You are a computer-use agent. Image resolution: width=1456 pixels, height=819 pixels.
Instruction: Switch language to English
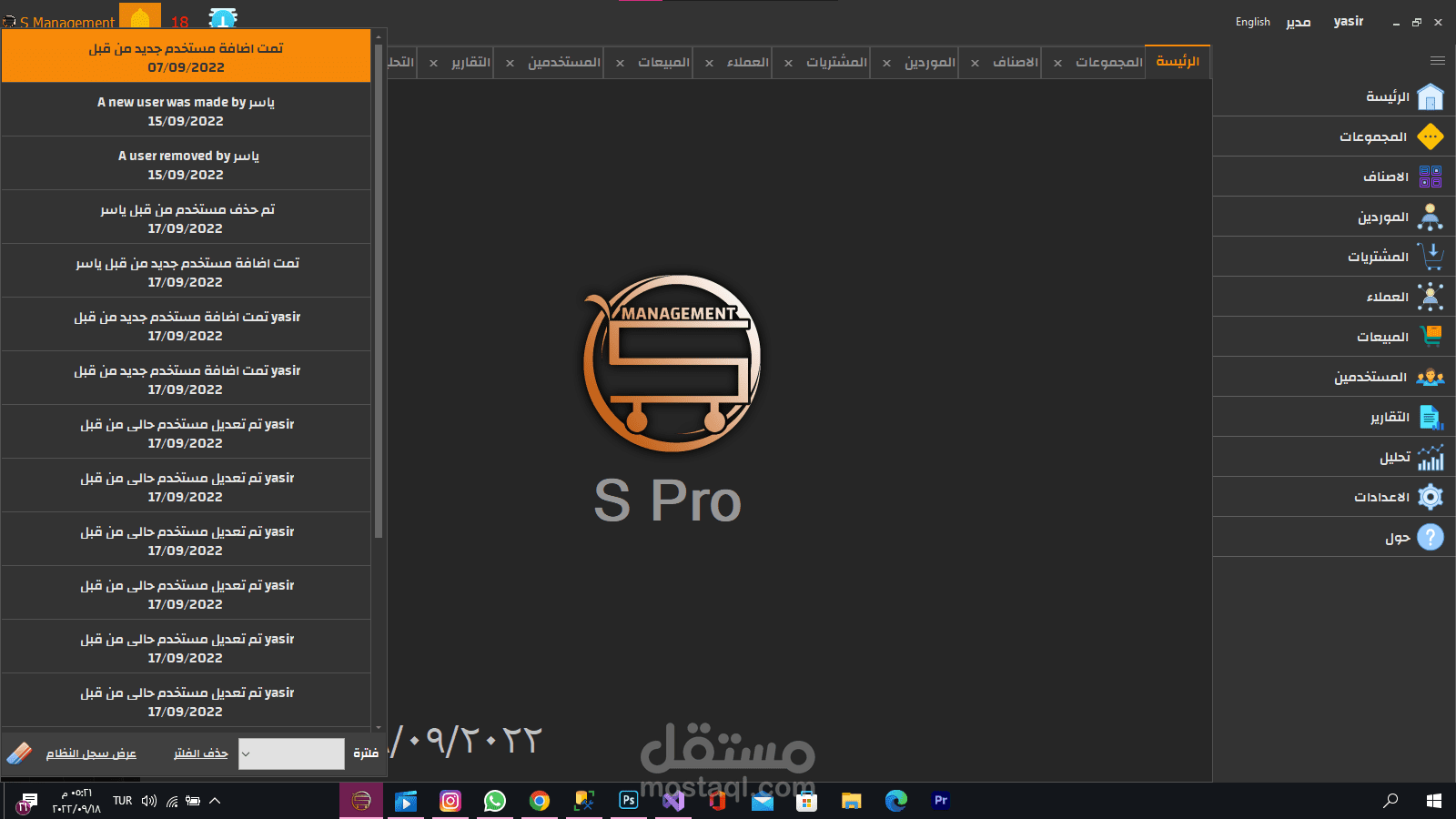(x=1253, y=22)
